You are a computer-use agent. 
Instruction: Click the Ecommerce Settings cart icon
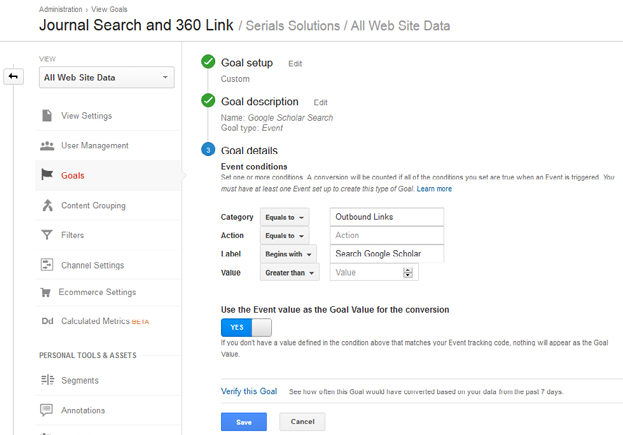(x=47, y=292)
